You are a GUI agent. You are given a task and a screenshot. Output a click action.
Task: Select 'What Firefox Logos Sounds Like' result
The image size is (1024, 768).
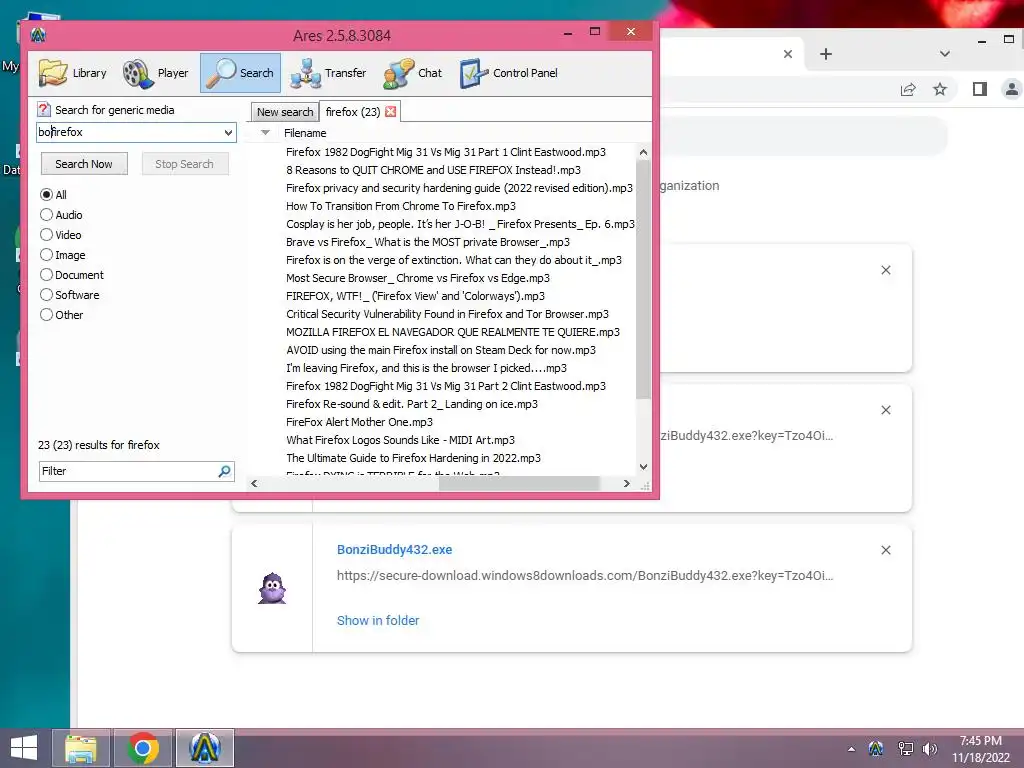point(400,440)
